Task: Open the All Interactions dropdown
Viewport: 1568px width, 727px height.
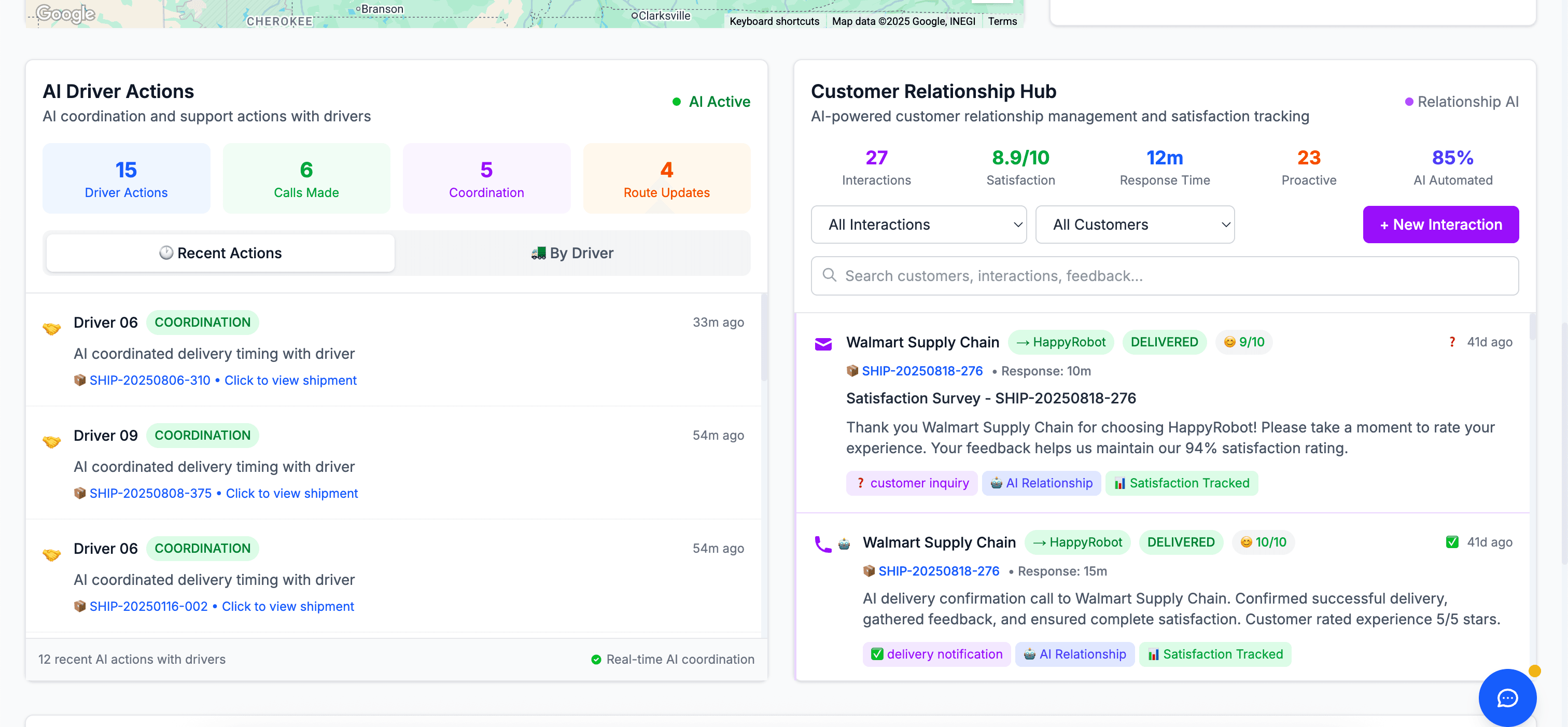Action: pos(918,224)
